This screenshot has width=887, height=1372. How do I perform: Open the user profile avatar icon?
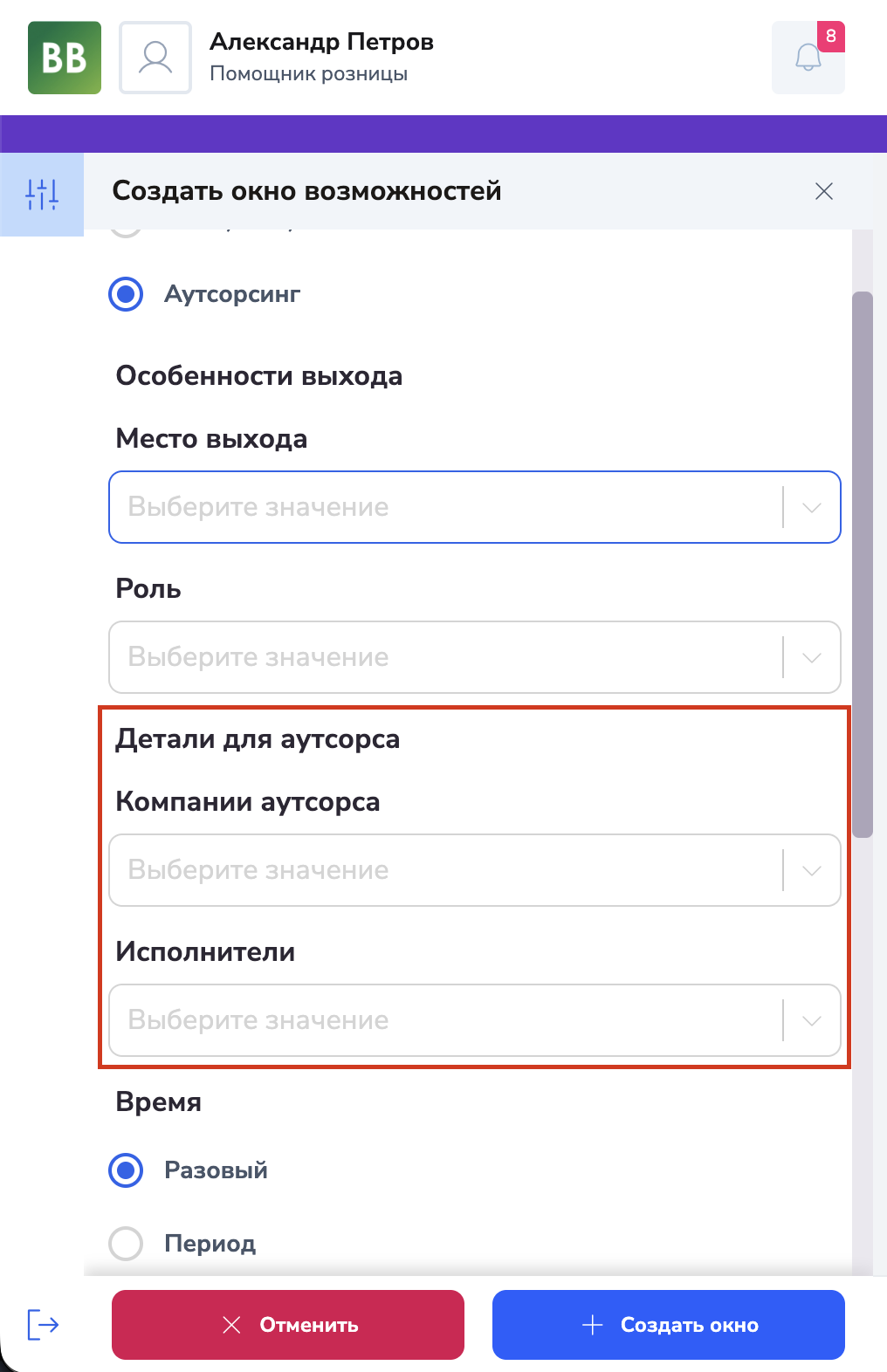click(x=155, y=58)
